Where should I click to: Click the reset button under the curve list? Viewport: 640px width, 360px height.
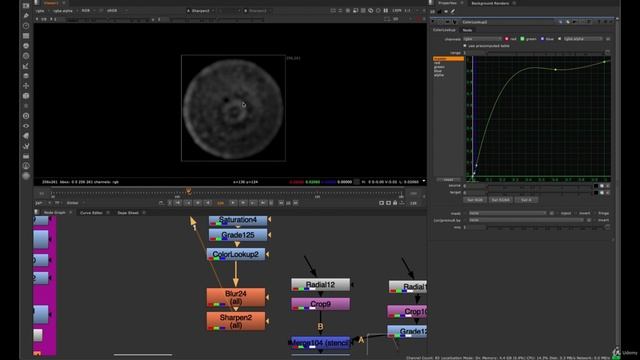[x=448, y=180]
